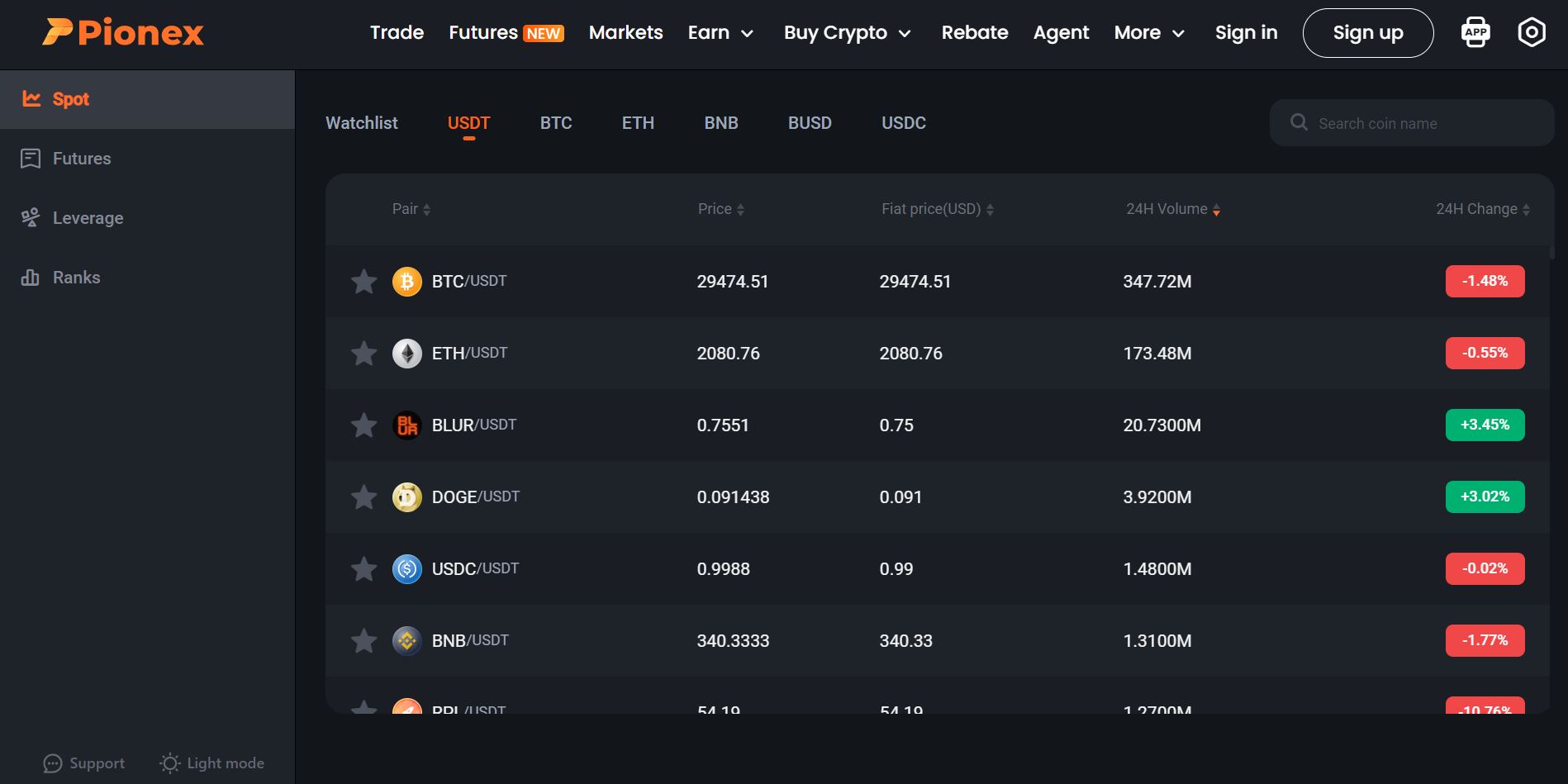Star BTC/USDT as favorite
The image size is (1568, 784).
tap(363, 282)
